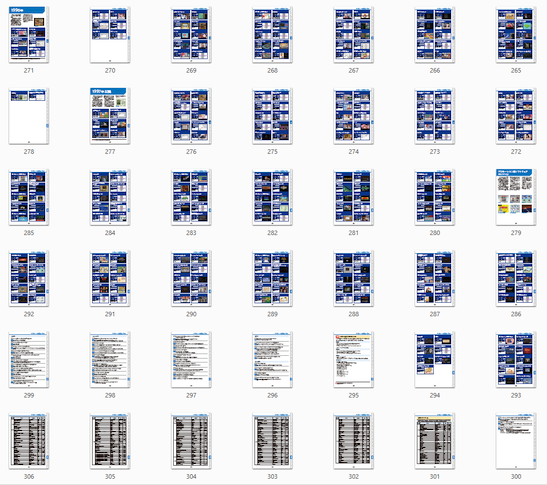Image resolution: width=547 pixels, height=485 pixels.
Task: Open page 301 thumbnail
Action: point(435,441)
